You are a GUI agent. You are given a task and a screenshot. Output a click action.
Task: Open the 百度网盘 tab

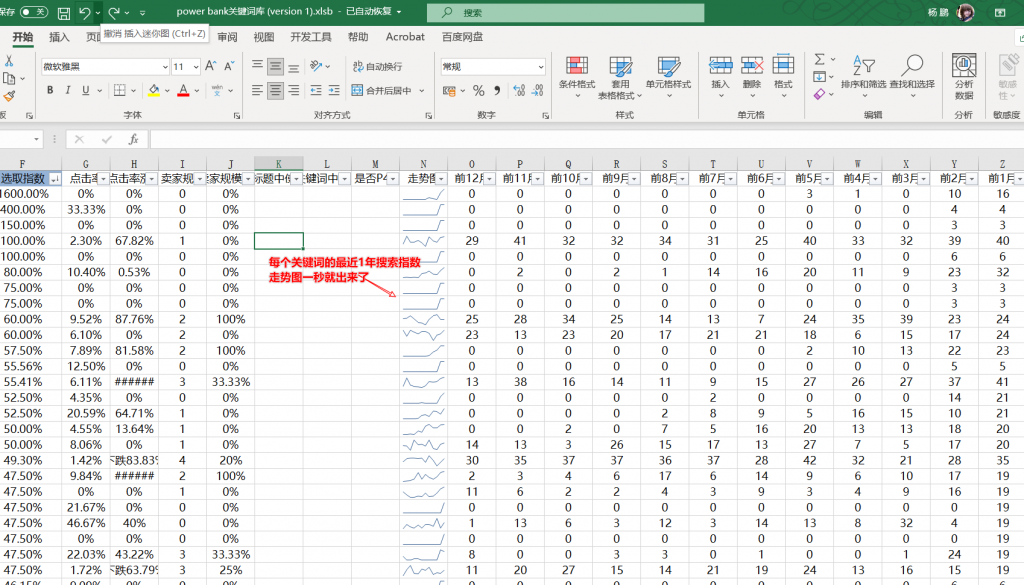pyautogui.click(x=462, y=37)
